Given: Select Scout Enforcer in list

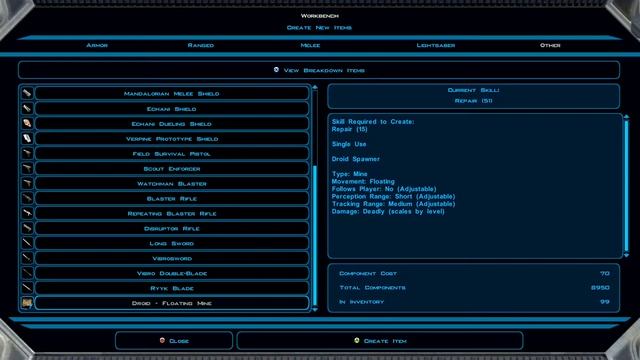Looking at the screenshot, I should 172,168.
